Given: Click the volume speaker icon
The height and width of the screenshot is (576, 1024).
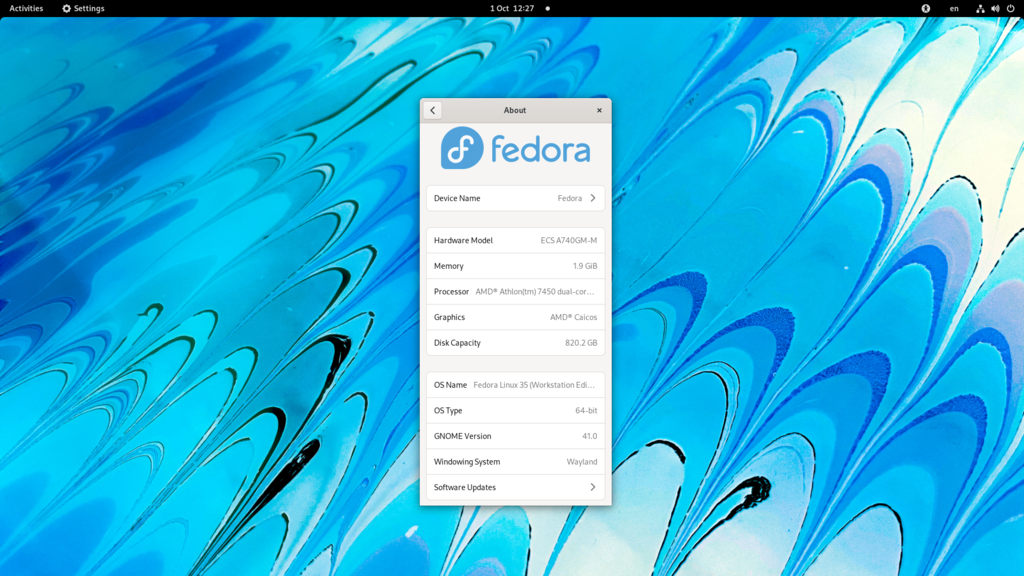Looking at the screenshot, I should [x=995, y=8].
